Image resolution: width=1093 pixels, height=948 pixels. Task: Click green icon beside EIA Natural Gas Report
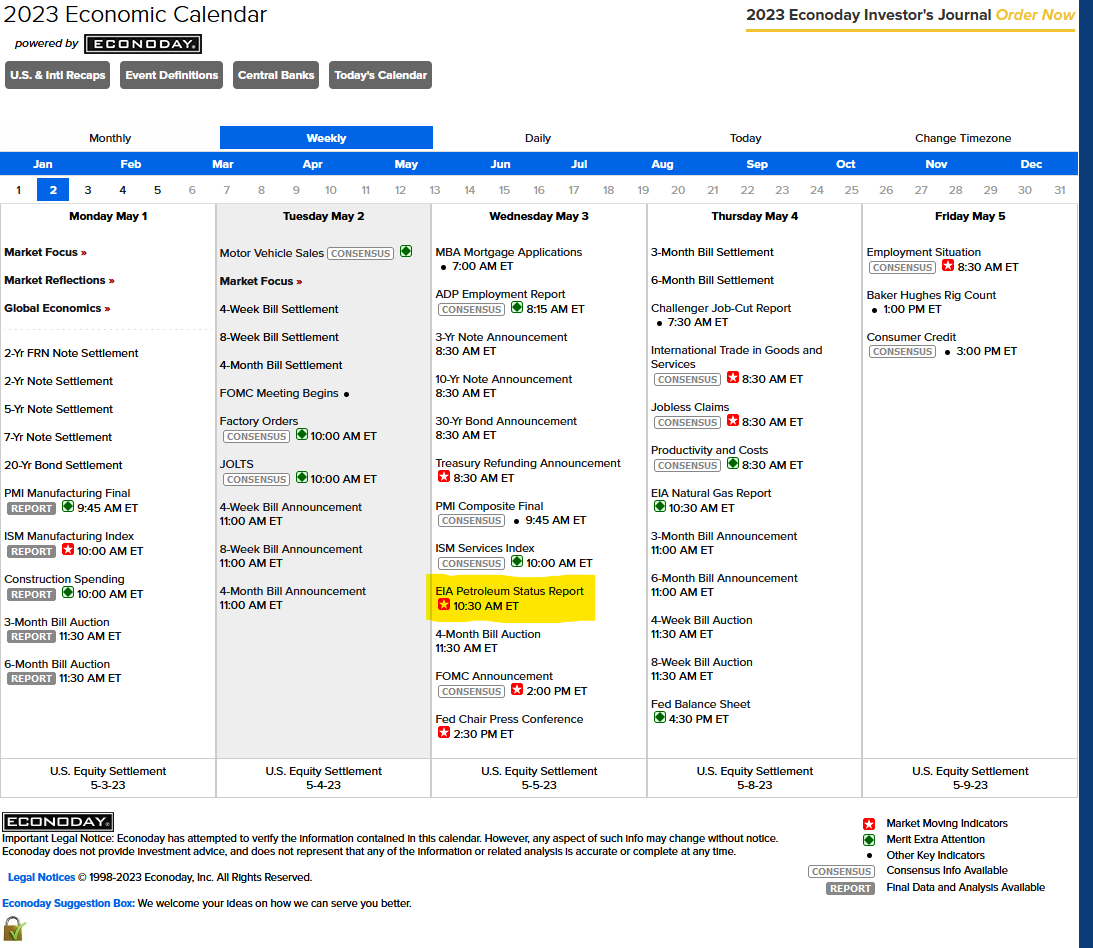(x=659, y=506)
